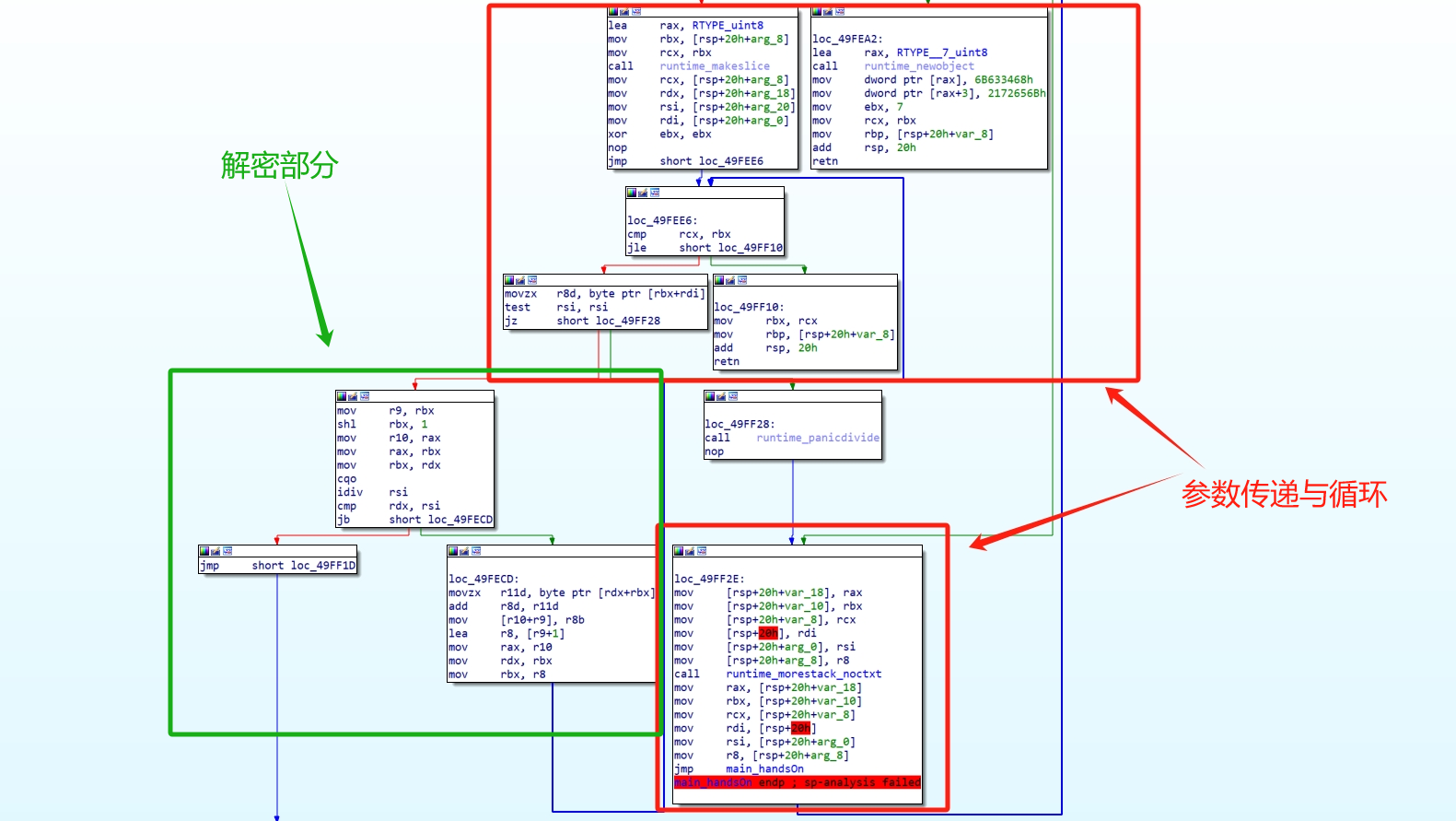Click the color icon on the loc_49FF10 block

pos(718,280)
